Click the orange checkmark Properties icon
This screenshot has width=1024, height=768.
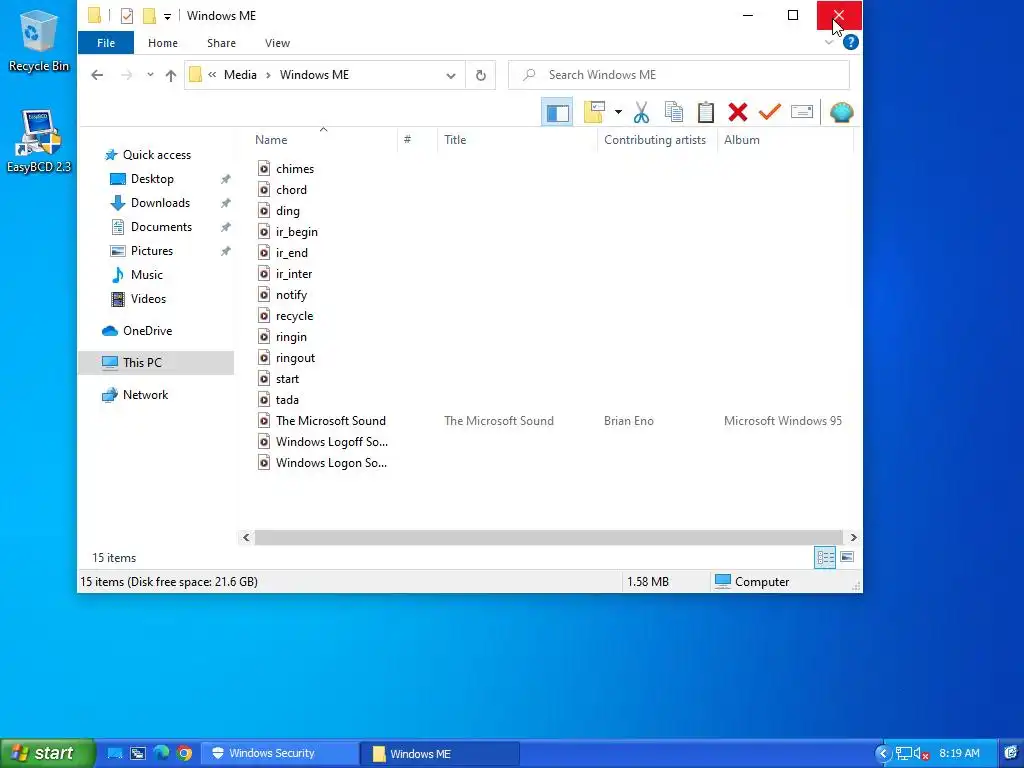click(x=770, y=112)
